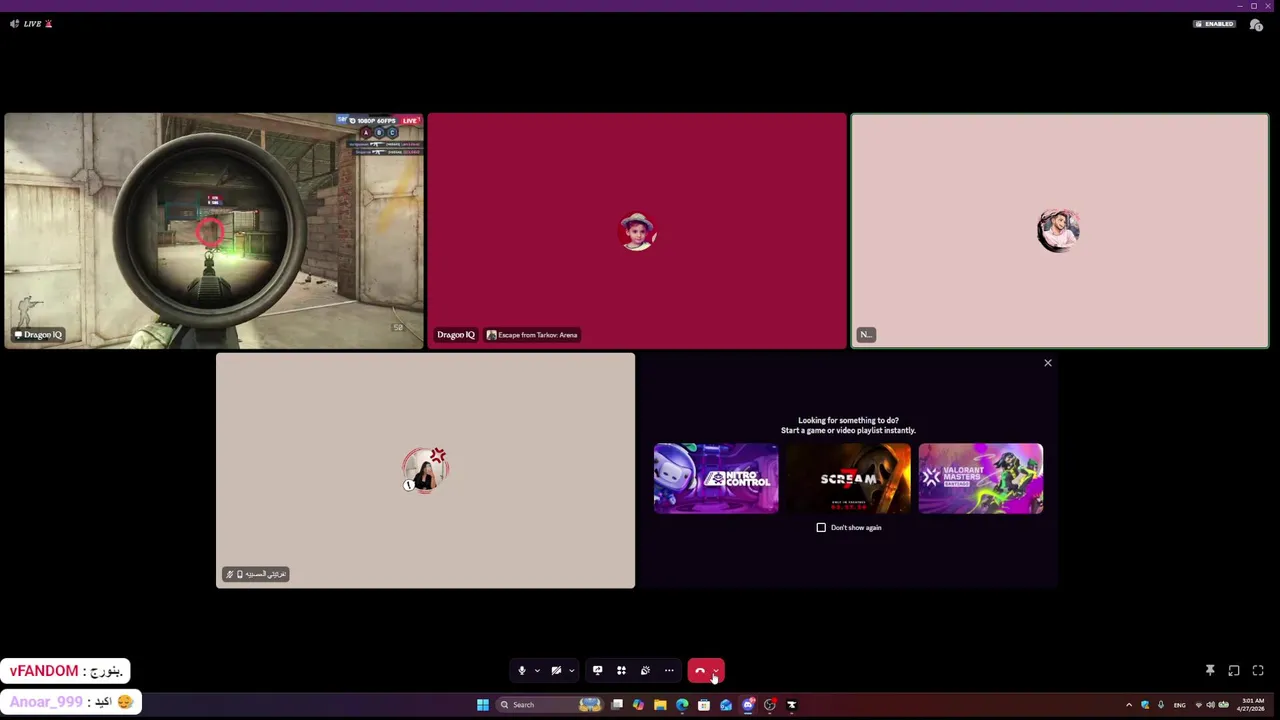Pin the call window with pushpin icon
1280x720 pixels.
click(1210, 671)
